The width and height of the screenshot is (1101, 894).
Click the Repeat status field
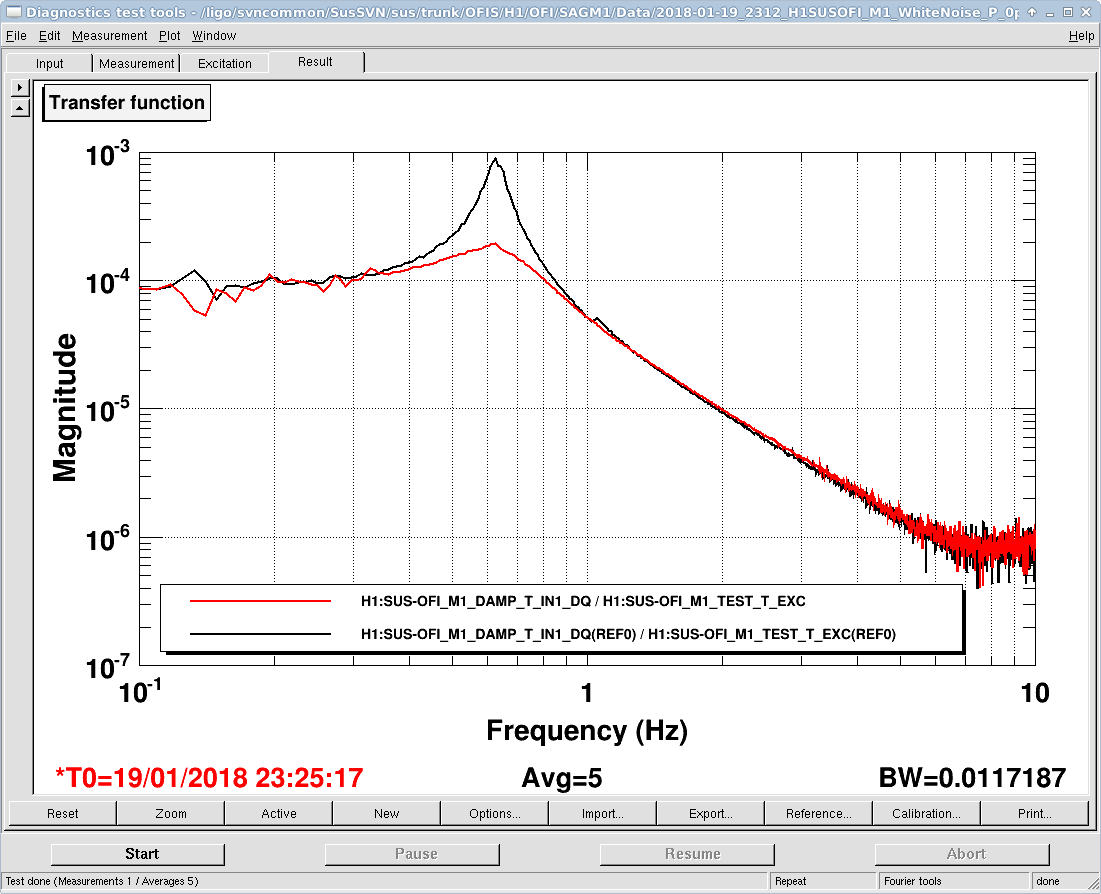(x=823, y=881)
